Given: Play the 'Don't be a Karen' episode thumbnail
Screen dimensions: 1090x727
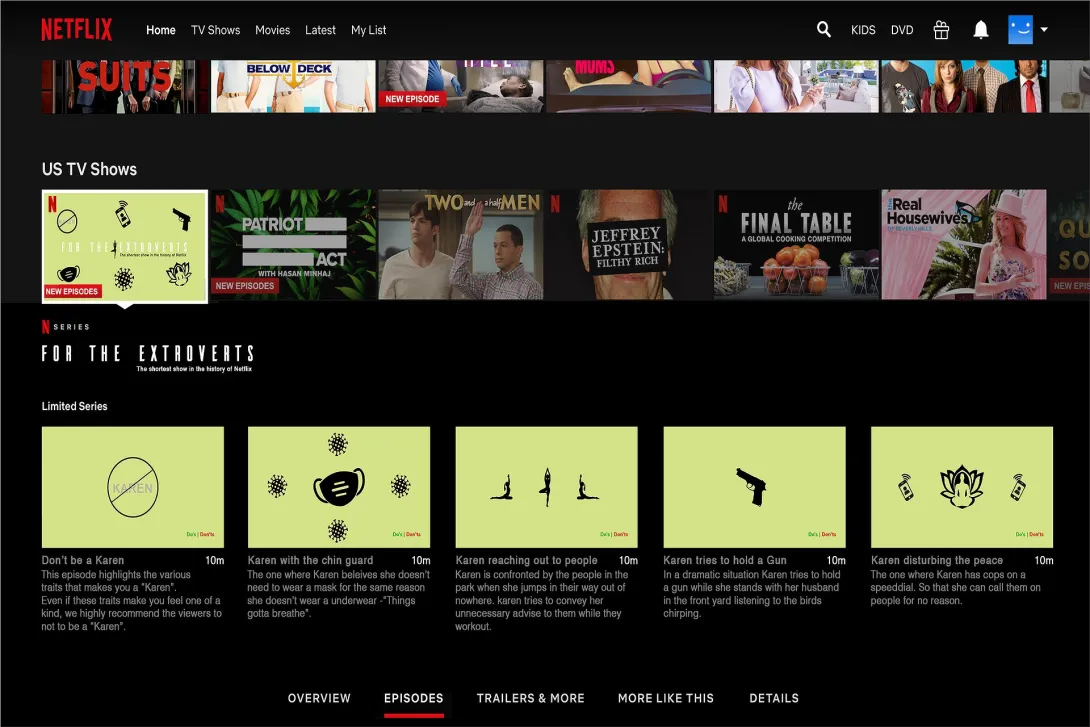Looking at the screenshot, I should [133, 487].
